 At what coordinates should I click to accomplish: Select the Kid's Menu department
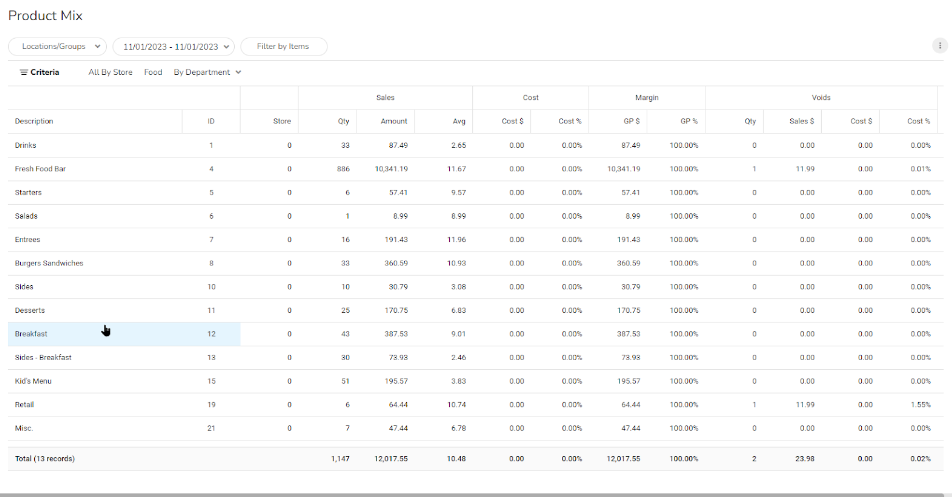[34, 381]
